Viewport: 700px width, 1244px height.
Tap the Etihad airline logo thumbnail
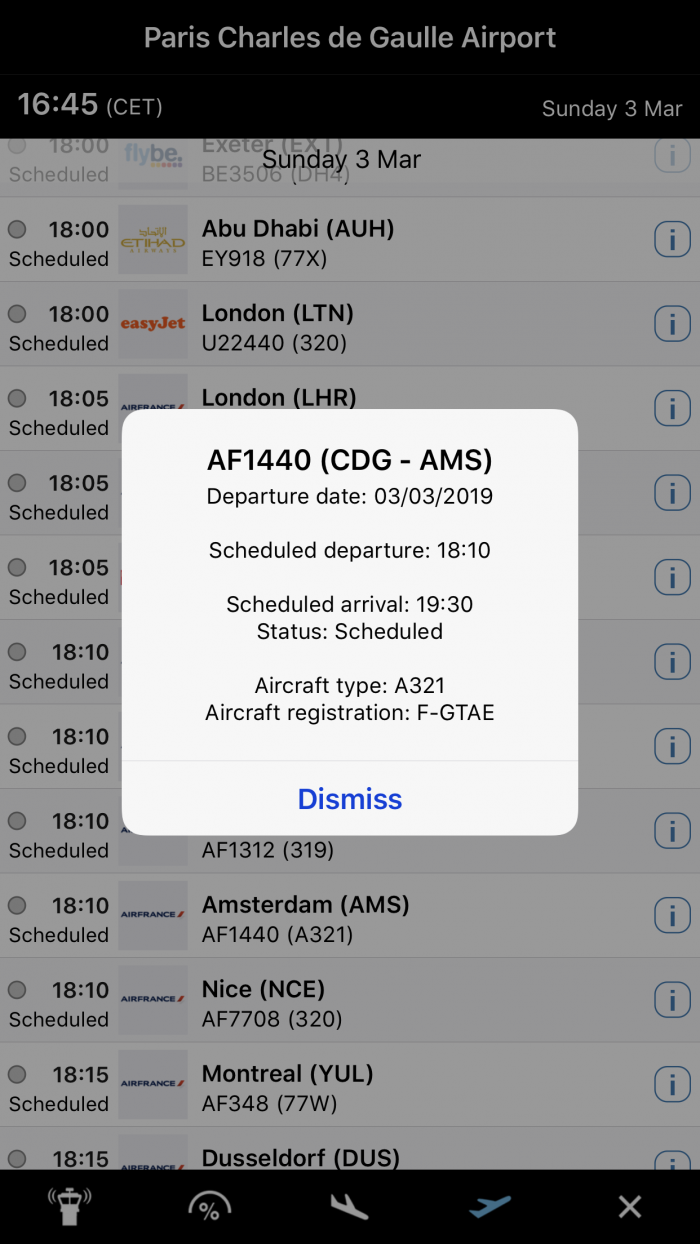153,240
